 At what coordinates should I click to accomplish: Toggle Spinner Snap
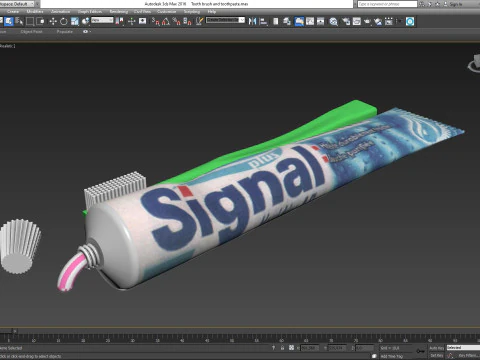pos(187,22)
